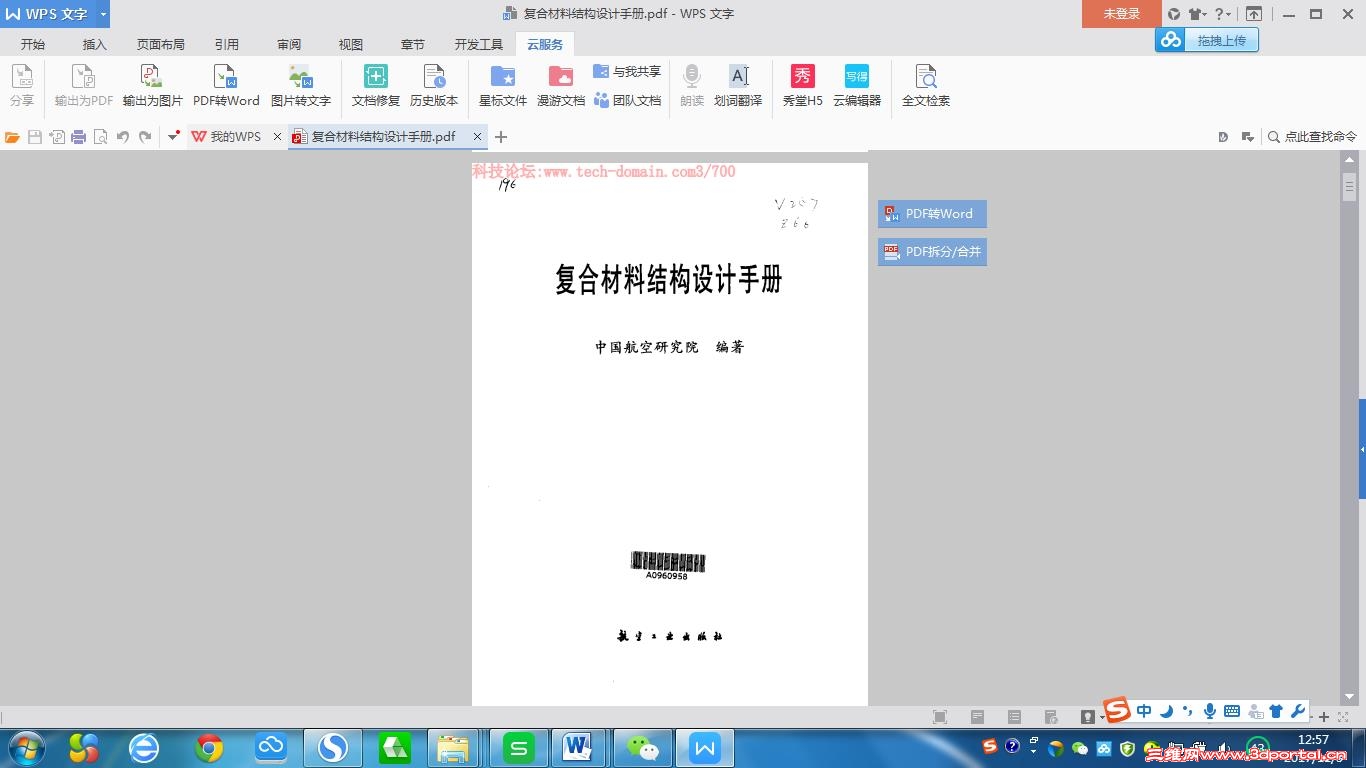Switch to the 审阅 ribbon tab
1366x768 pixels.
tap(289, 44)
